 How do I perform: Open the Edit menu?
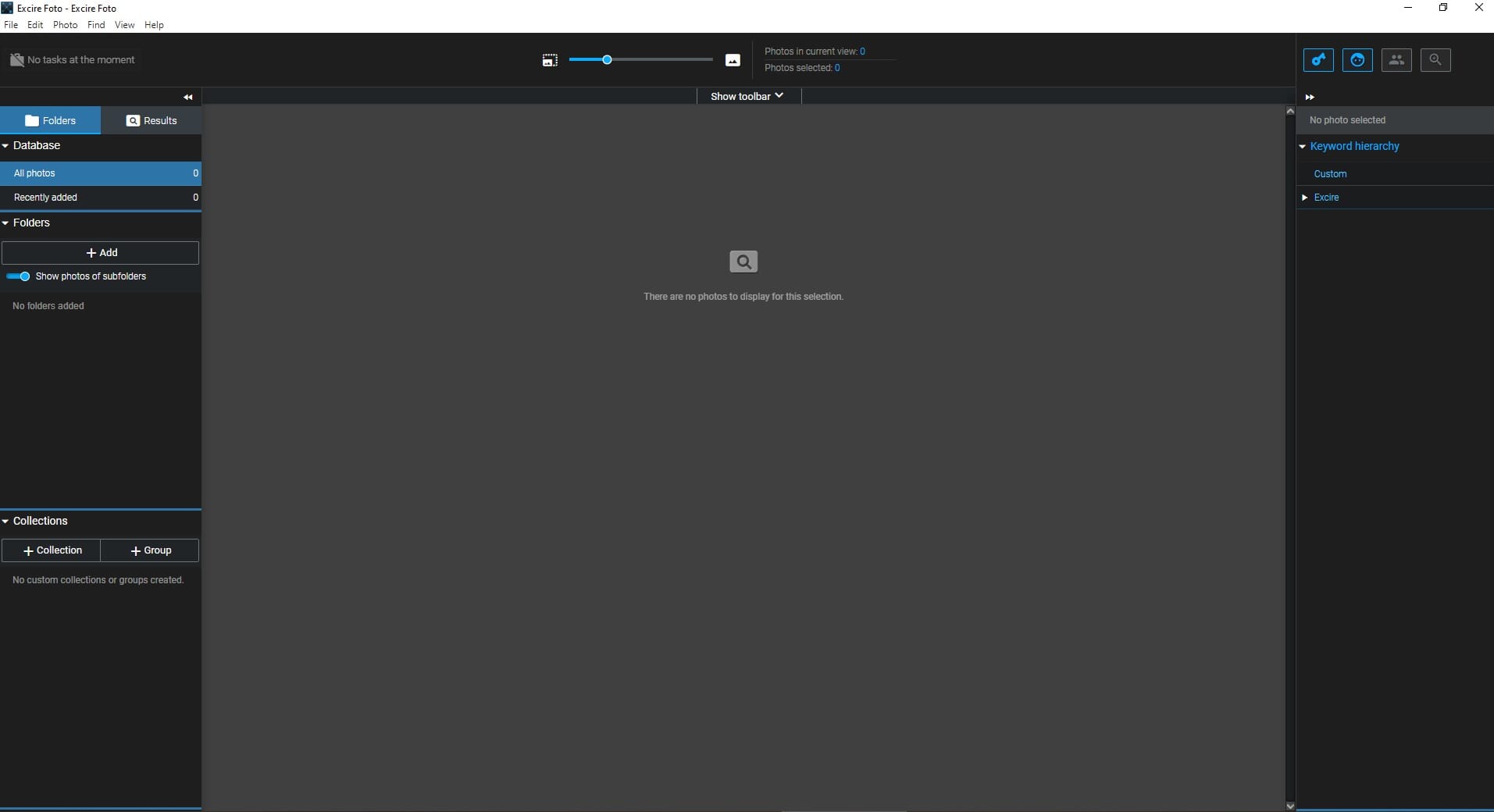point(35,25)
